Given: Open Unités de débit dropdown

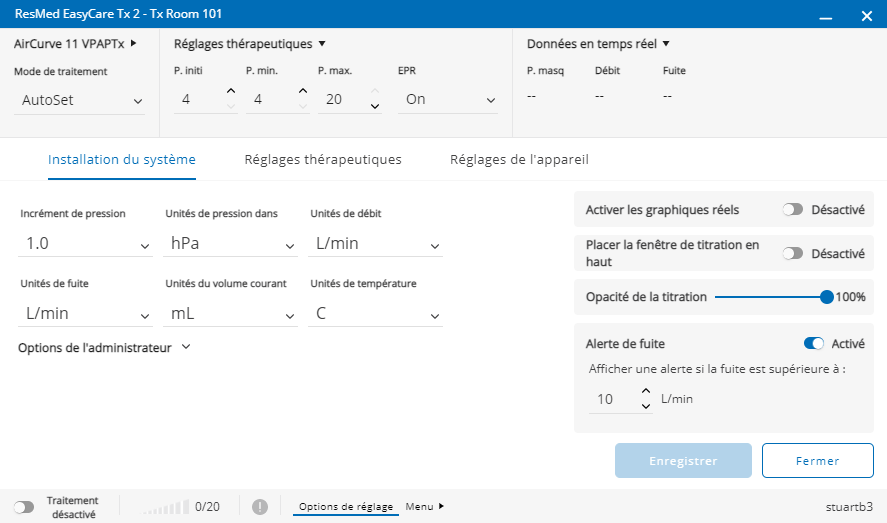Looking at the screenshot, I should (375, 244).
